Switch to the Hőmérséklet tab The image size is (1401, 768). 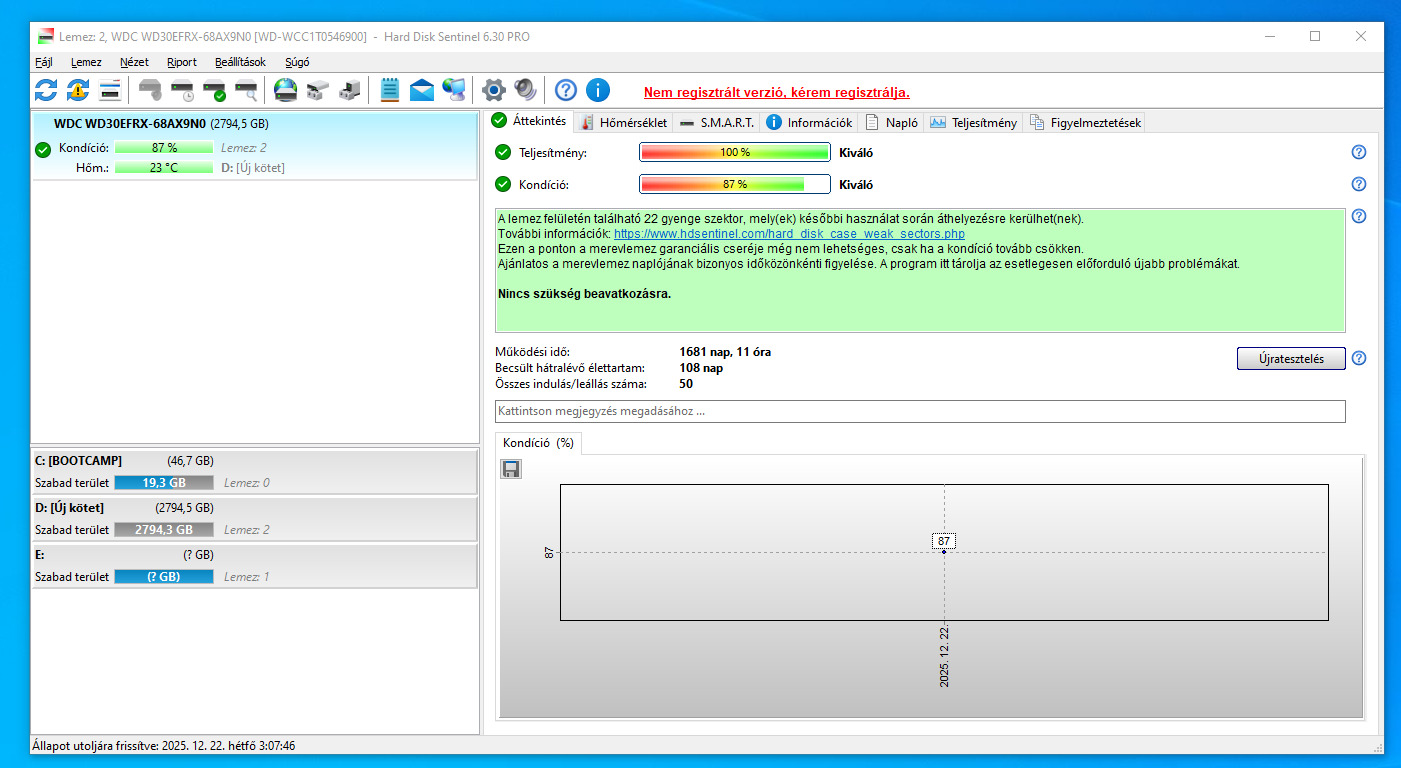[x=623, y=122]
